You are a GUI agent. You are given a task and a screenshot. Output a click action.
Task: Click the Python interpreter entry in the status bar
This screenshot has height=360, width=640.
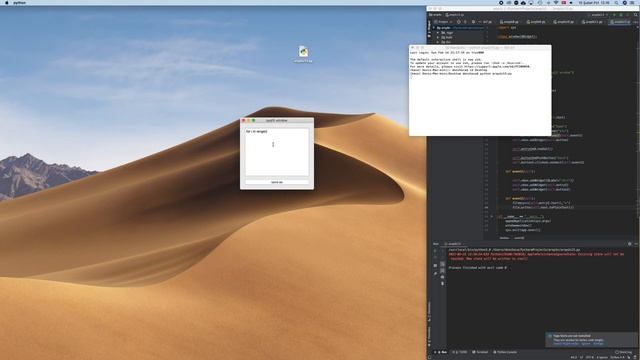tap(618, 357)
